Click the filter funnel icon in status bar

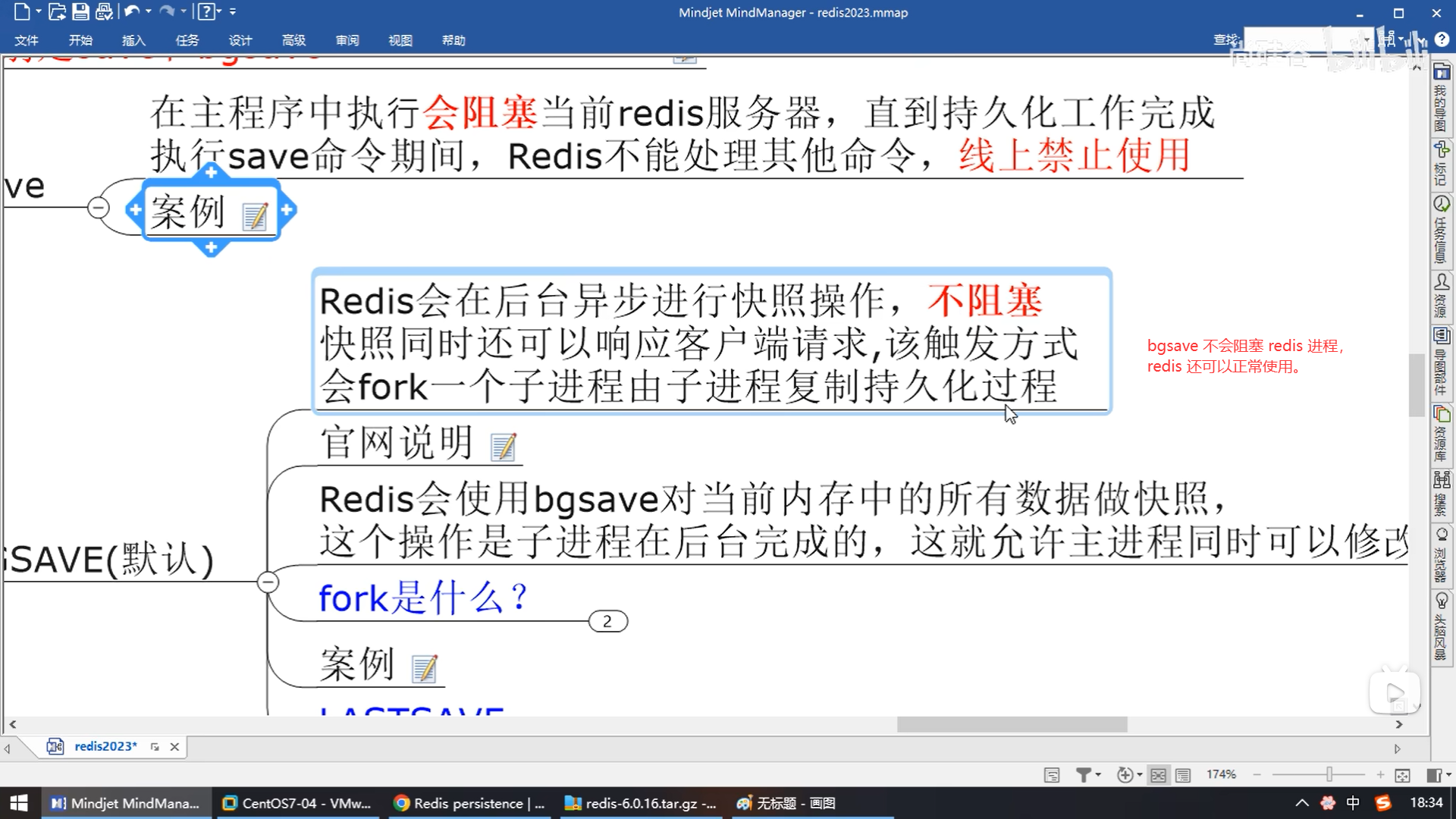pyautogui.click(x=1084, y=775)
